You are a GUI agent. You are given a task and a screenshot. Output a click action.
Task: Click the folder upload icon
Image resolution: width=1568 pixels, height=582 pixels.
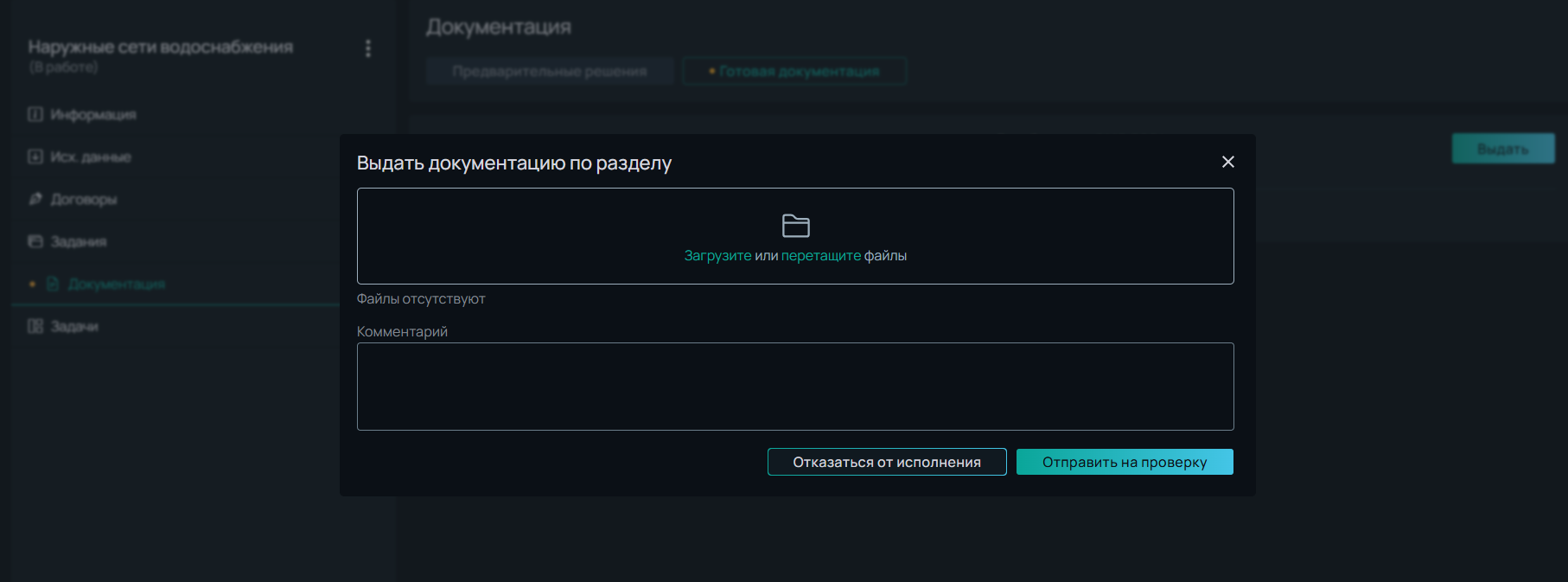pyautogui.click(x=795, y=226)
